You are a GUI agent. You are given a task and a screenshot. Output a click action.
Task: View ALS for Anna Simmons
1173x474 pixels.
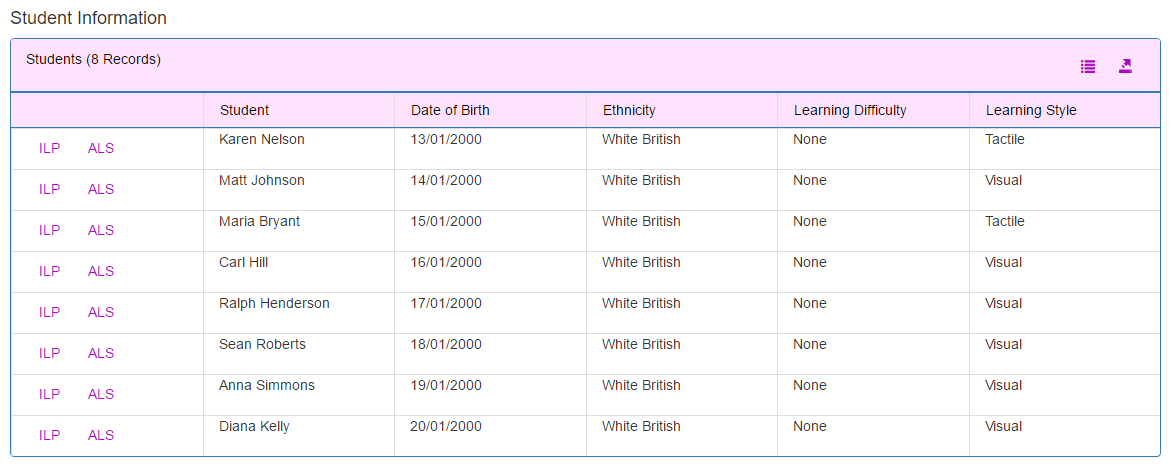(101, 395)
